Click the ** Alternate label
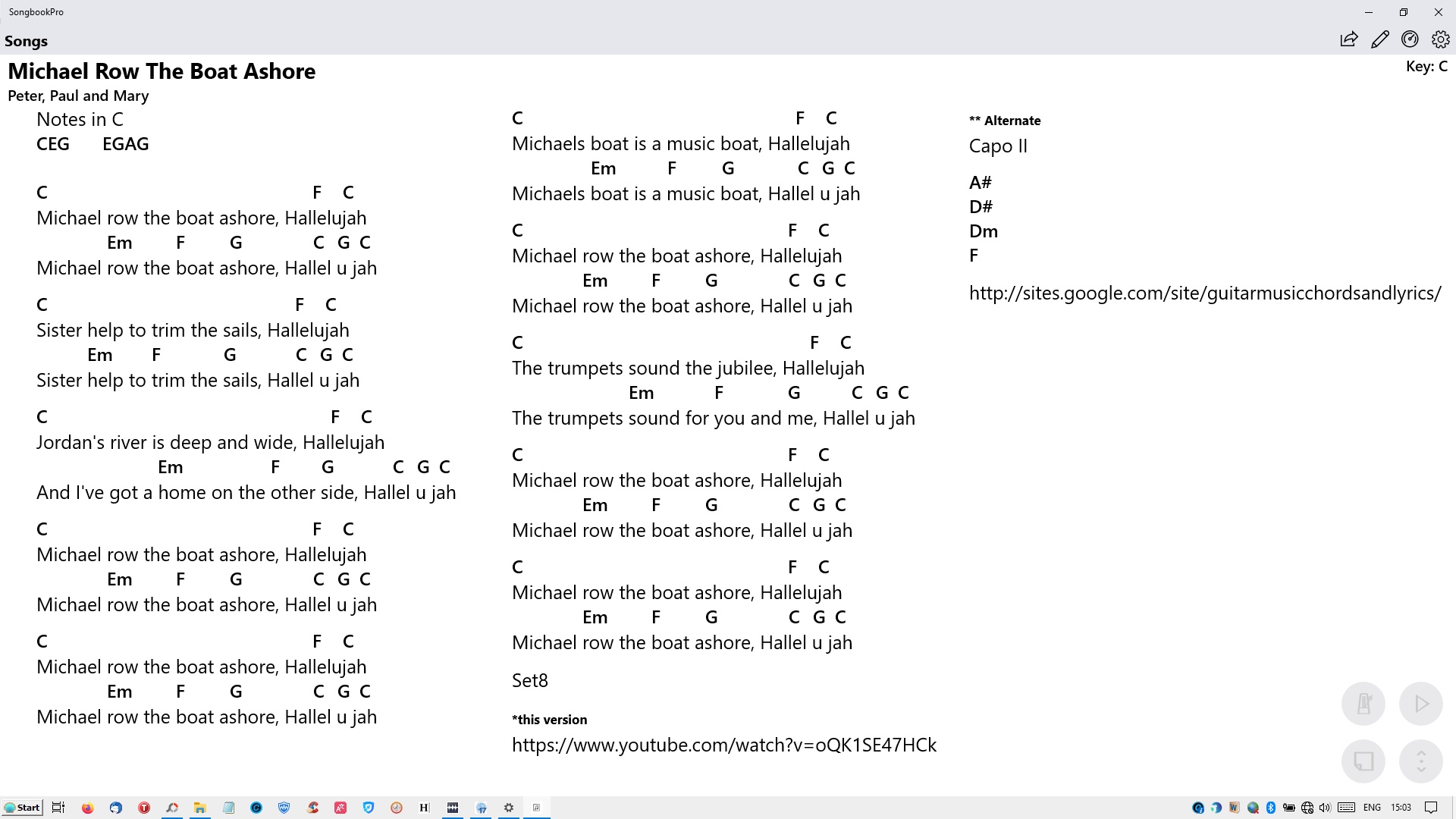1456x819 pixels. point(1005,121)
